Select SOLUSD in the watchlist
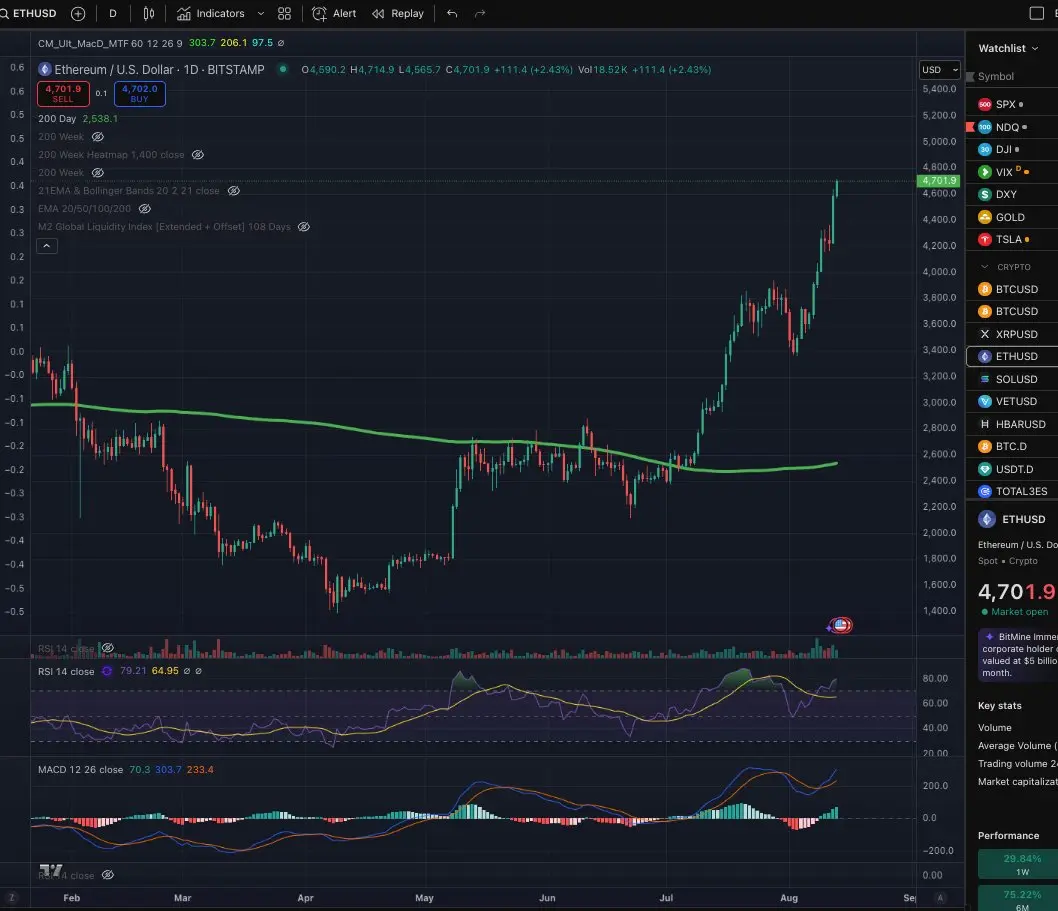The width and height of the screenshot is (1058, 911). [1012, 379]
